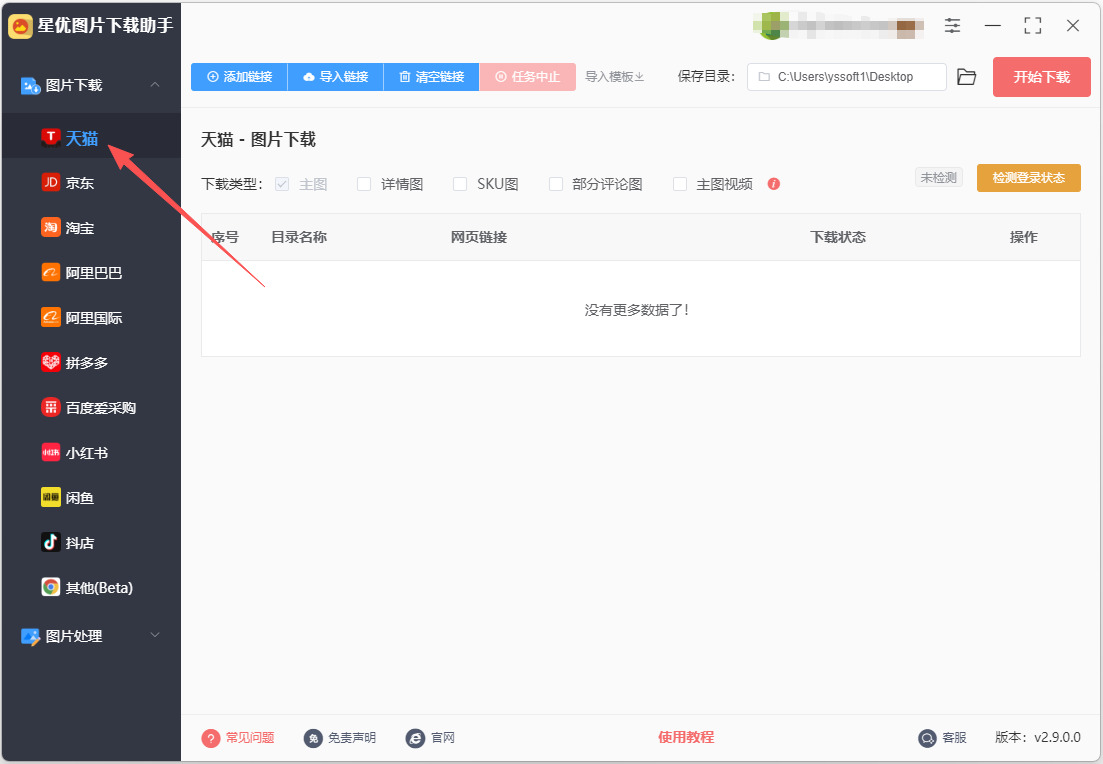Image resolution: width=1103 pixels, height=764 pixels.
Task: Click the 图片下载 section icon
Action: tap(30, 86)
